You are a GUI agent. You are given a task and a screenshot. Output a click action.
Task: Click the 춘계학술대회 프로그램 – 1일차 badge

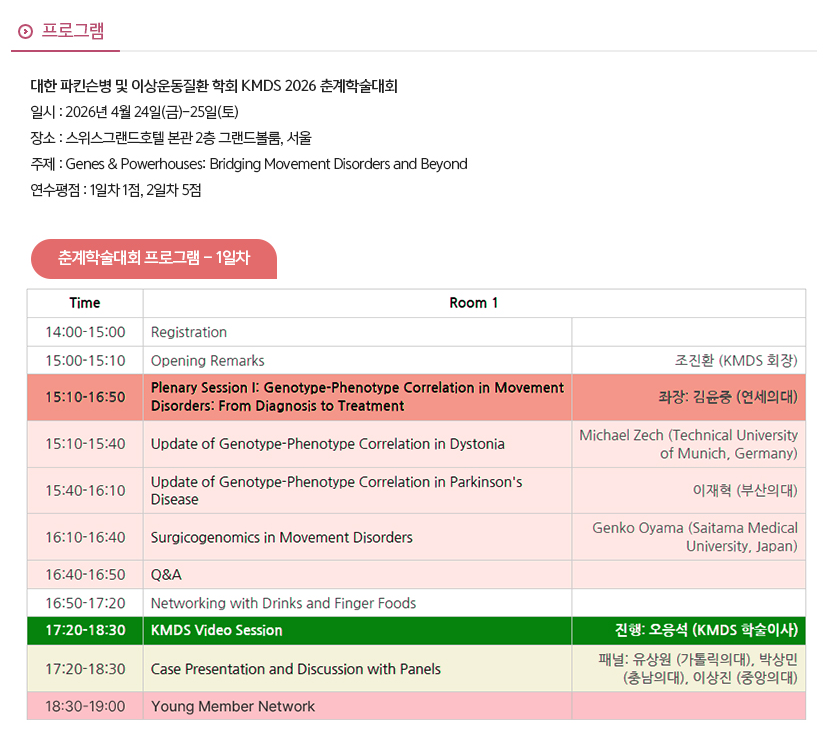[x=154, y=258]
